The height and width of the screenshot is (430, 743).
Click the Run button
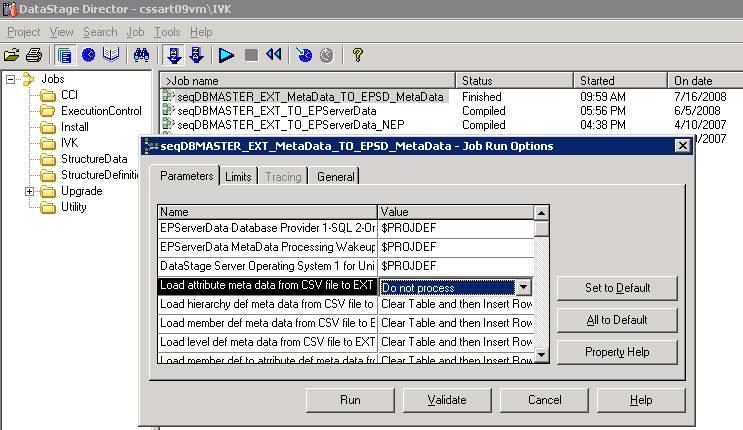point(350,400)
